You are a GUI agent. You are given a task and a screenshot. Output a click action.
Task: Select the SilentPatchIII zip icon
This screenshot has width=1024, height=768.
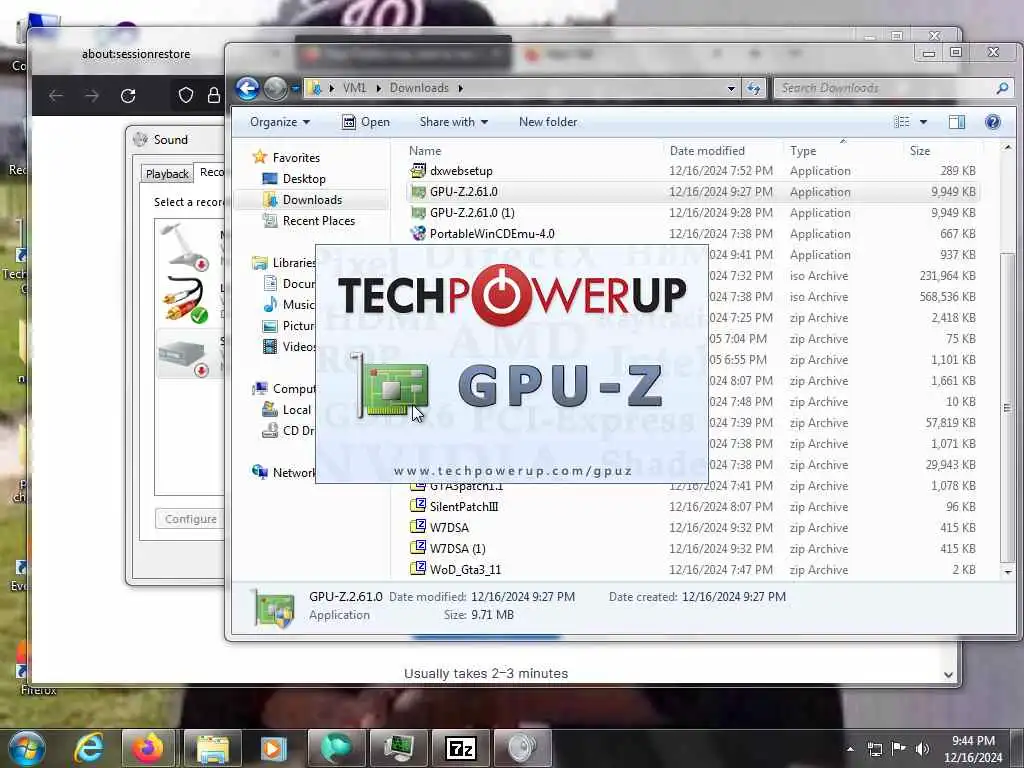[x=418, y=506]
